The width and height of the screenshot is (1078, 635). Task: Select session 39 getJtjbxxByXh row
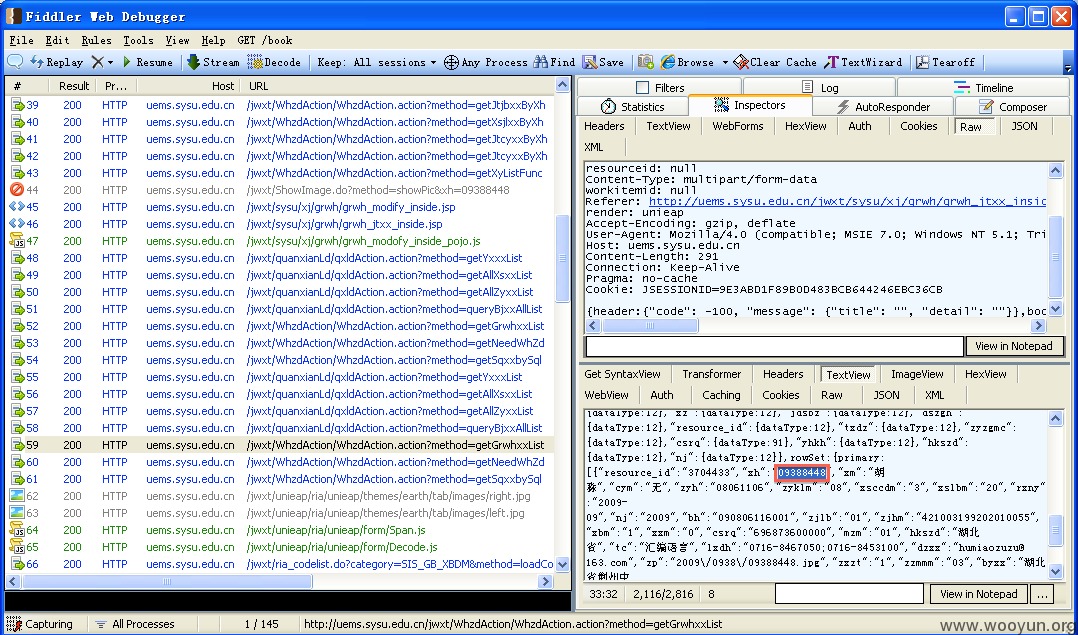pyautogui.click(x=281, y=105)
